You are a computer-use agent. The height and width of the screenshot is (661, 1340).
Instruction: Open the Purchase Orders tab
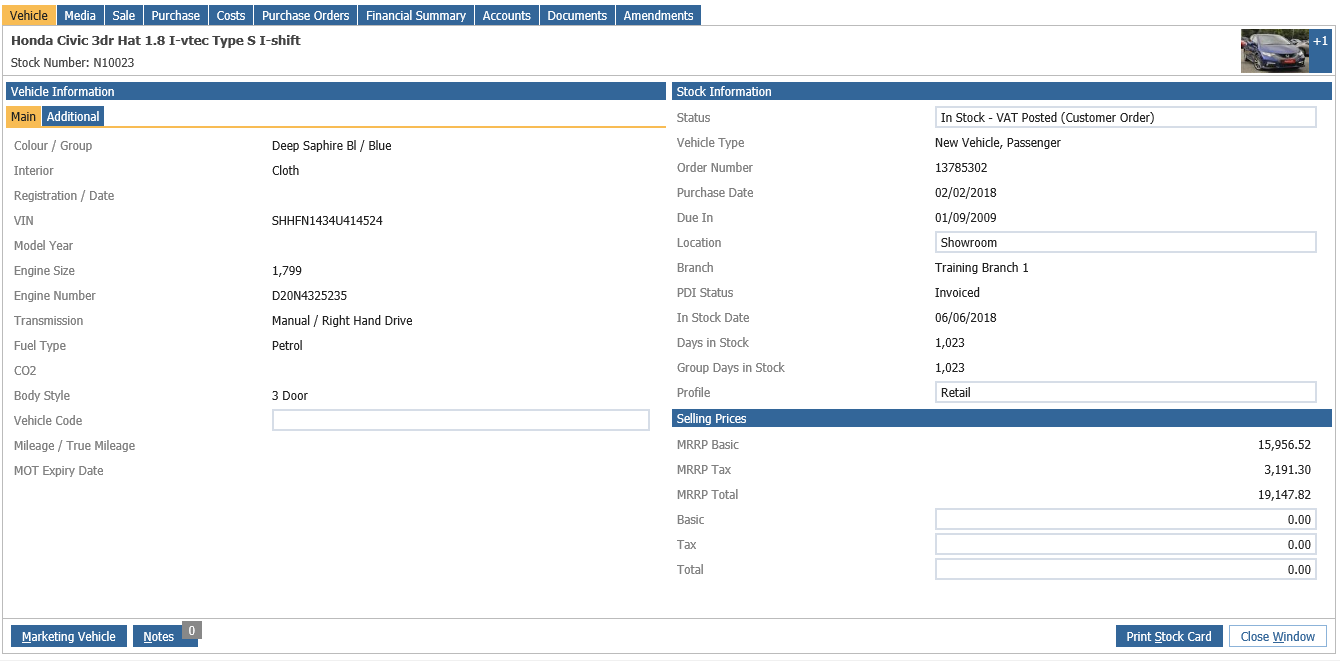[306, 15]
